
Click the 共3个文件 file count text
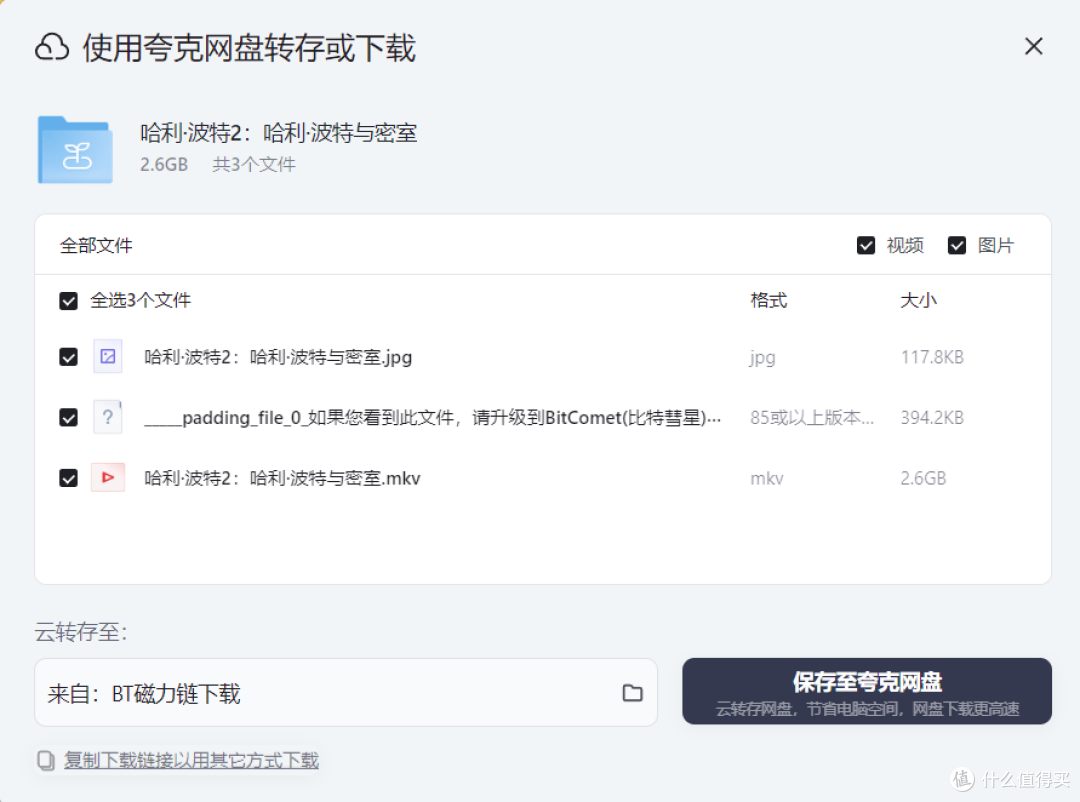(x=254, y=165)
